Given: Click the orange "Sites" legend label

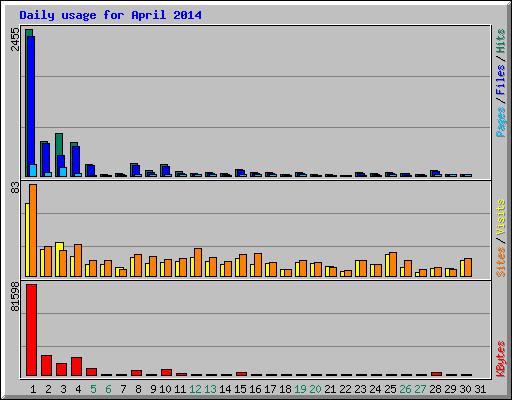Looking at the screenshot, I should [x=500, y=262].
